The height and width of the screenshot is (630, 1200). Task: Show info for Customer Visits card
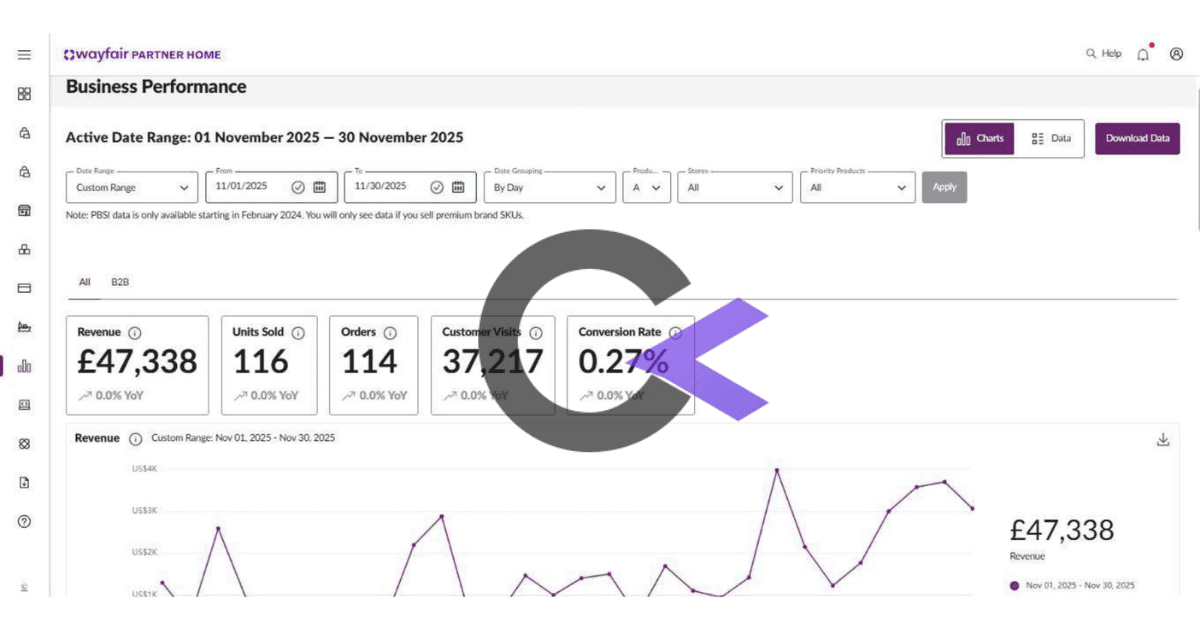pyautogui.click(x=536, y=333)
